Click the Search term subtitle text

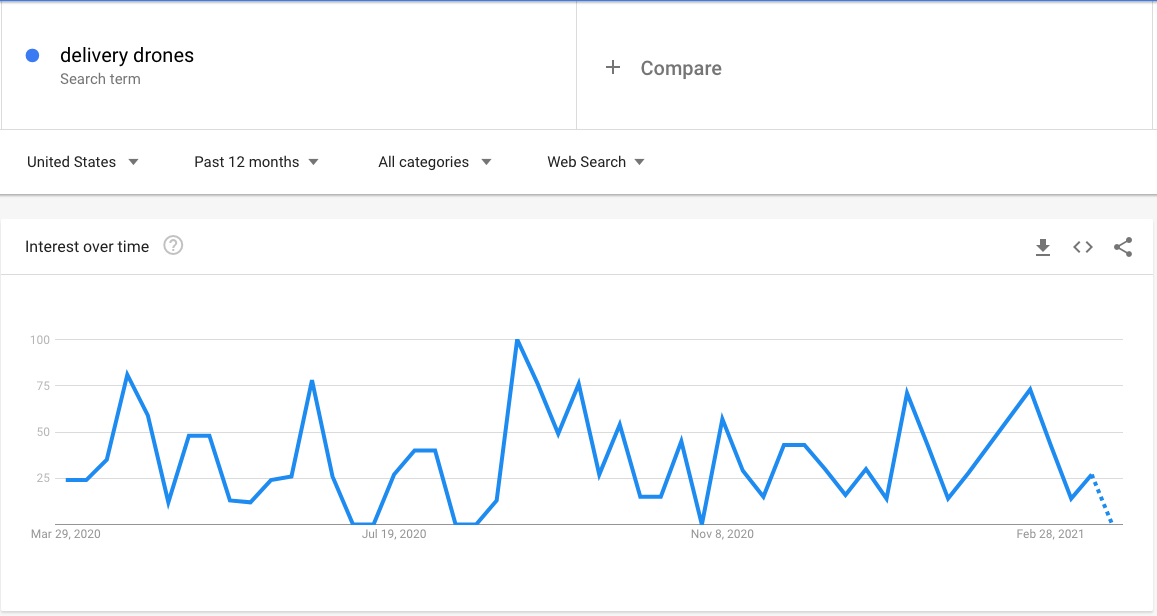(100, 79)
